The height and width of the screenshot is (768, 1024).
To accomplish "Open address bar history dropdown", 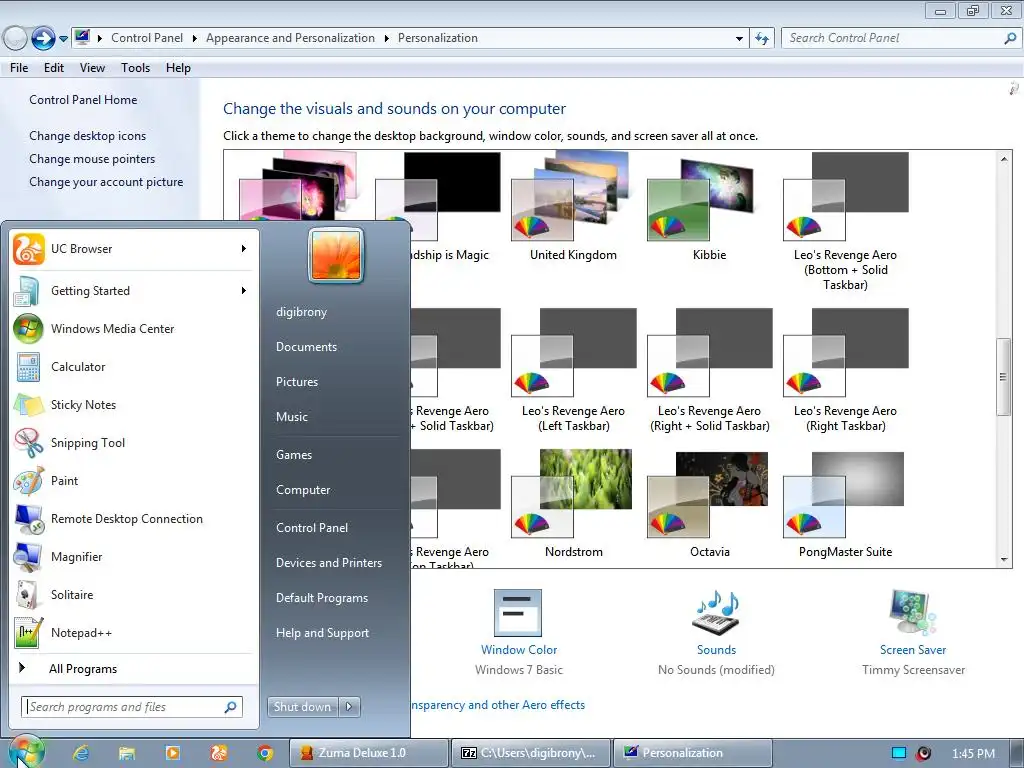I will point(739,39).
